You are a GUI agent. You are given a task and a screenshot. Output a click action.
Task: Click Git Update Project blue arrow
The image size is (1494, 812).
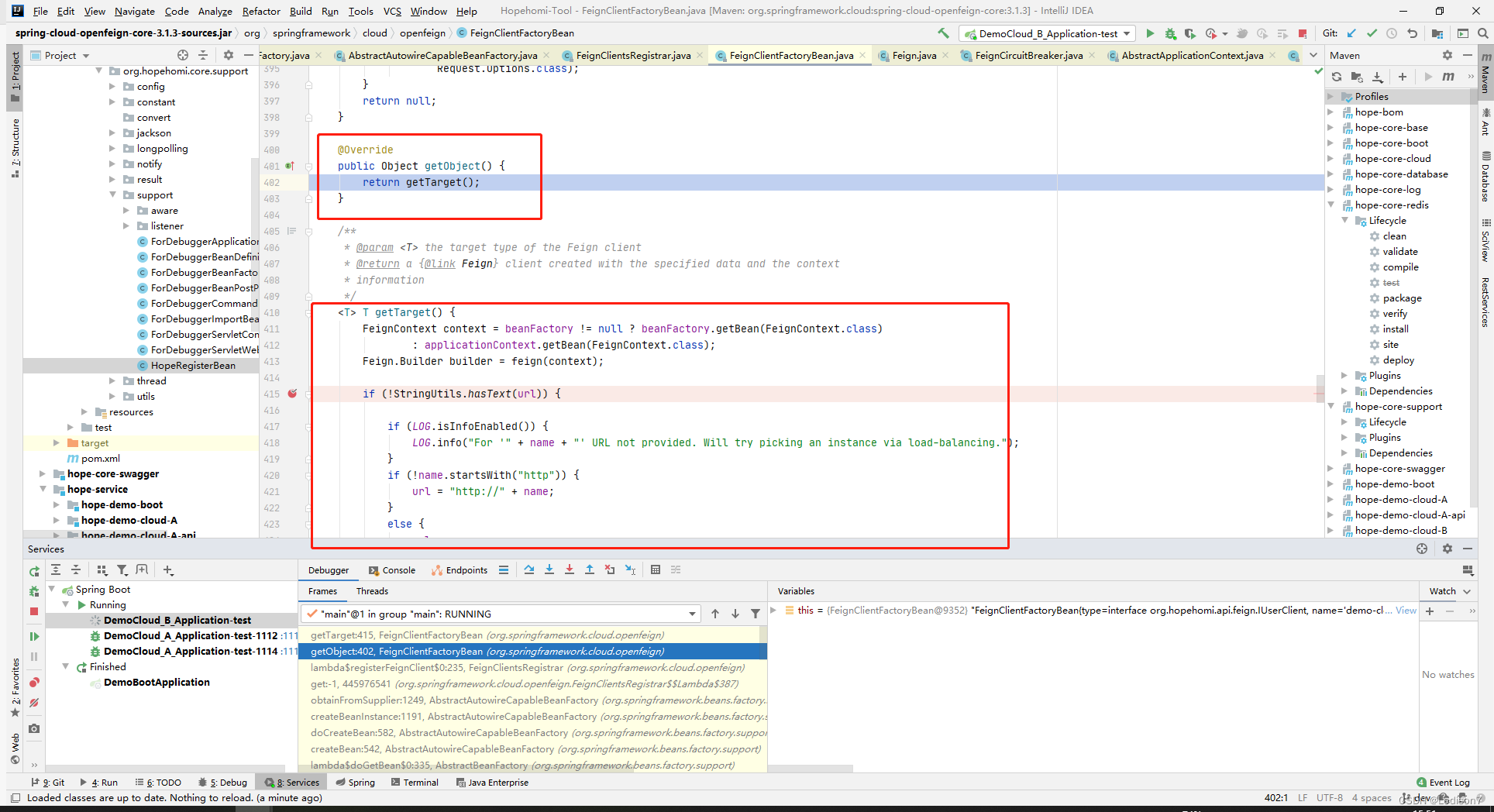1351,33
